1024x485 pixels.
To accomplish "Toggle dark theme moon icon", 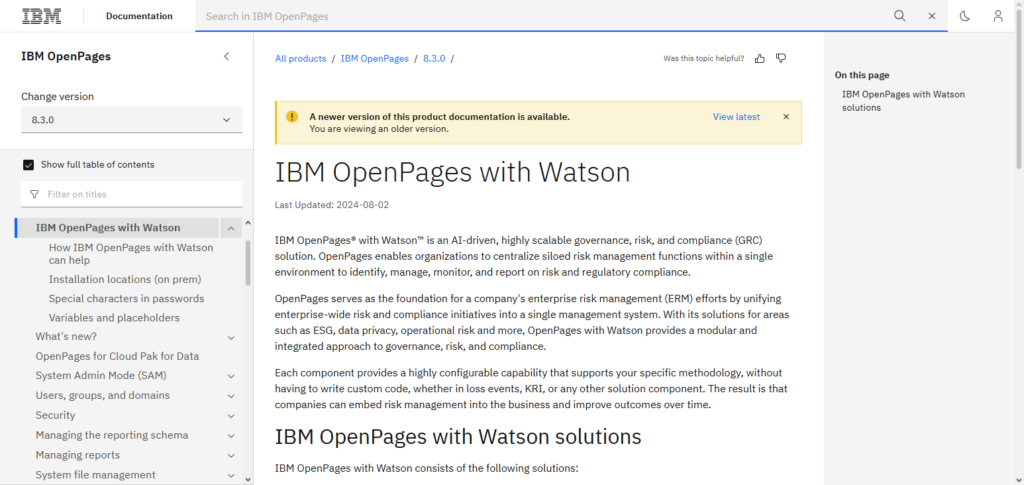I will pyautogui.click(x=965, y=16).
